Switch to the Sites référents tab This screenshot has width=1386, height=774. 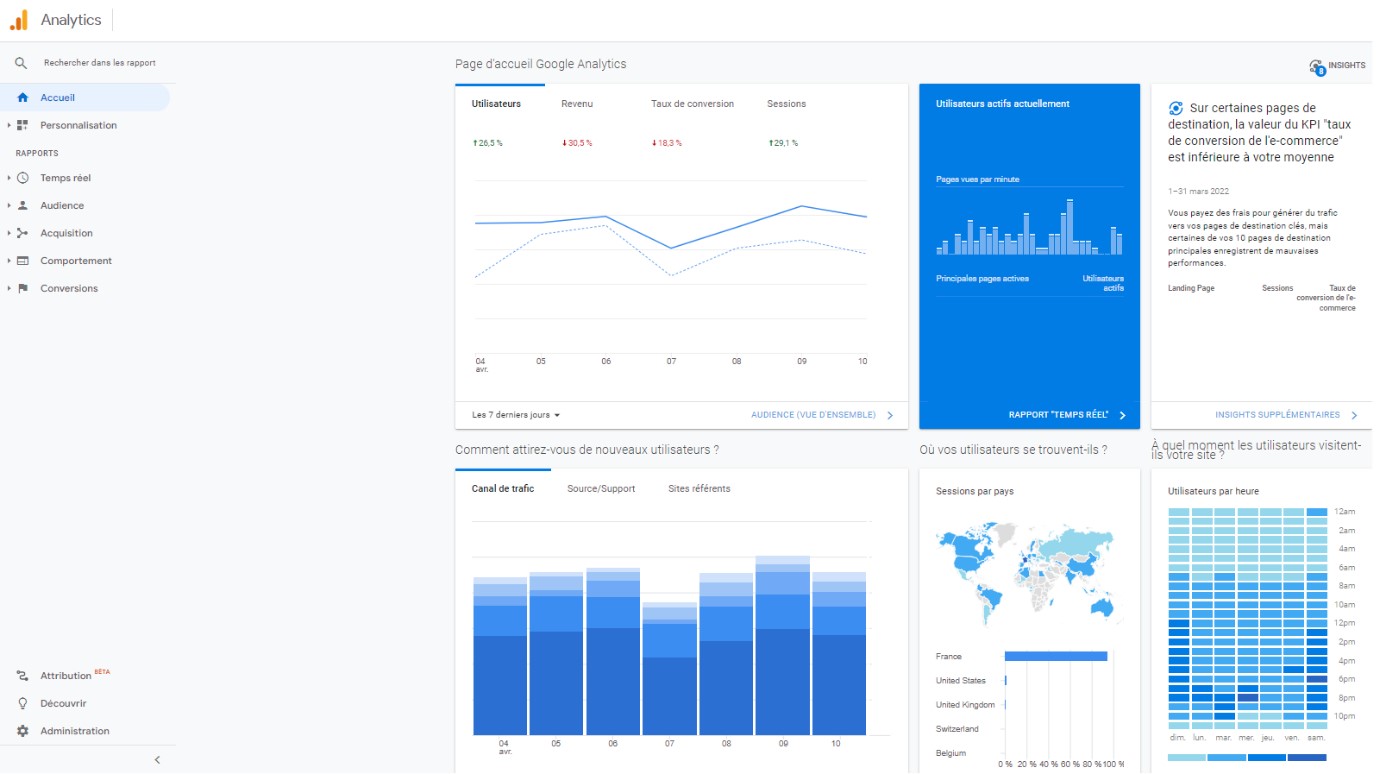coord(699,489)
